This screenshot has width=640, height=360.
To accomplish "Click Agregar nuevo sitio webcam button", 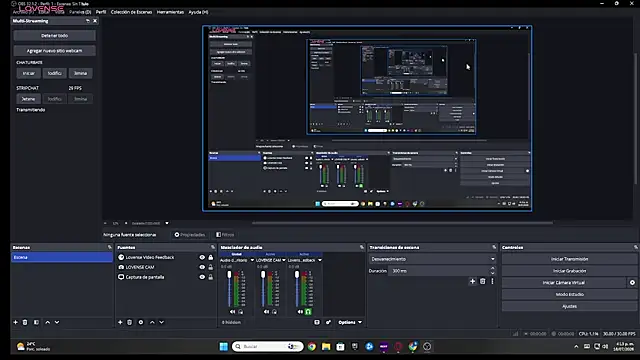I will coord(55,51).
